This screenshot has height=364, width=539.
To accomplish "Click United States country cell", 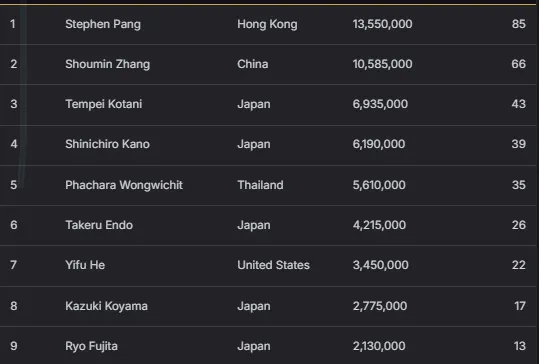I will [x=273, y=265].
